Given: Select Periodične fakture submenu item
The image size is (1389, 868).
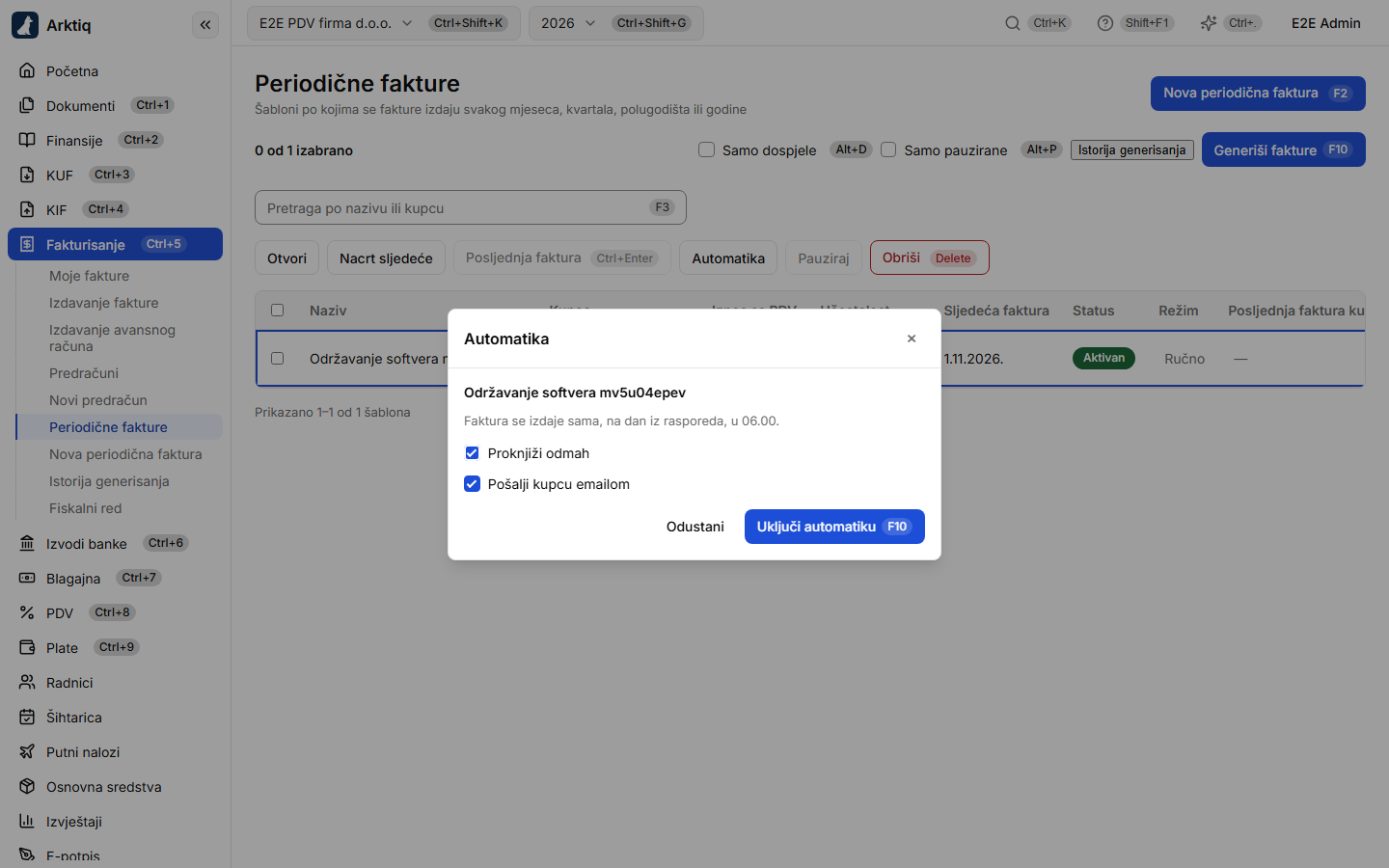Looking at the screenshot, I should [x=120, y=427].
